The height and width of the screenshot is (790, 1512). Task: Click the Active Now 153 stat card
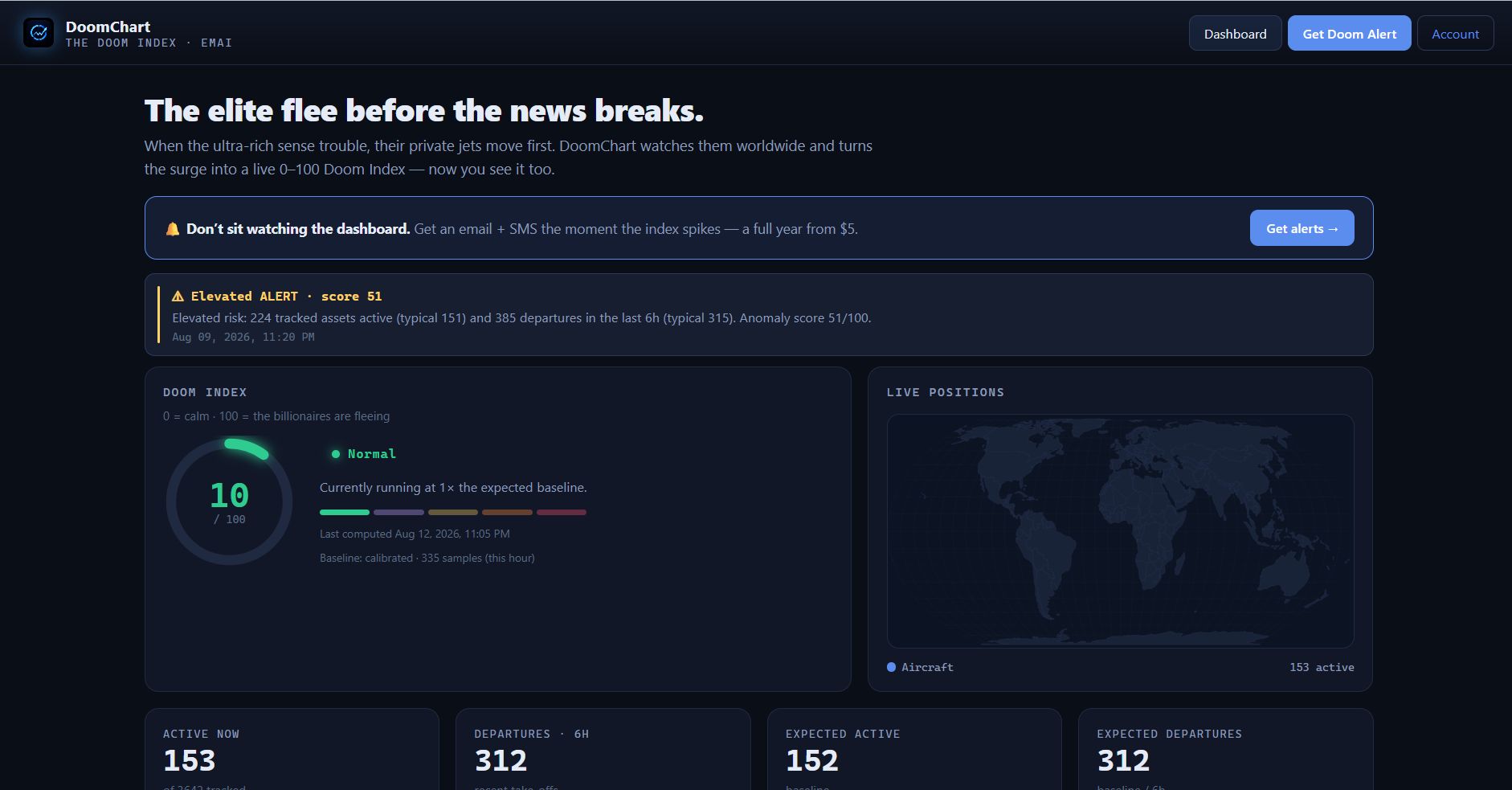pyautogui.click(x=292, y=749)
